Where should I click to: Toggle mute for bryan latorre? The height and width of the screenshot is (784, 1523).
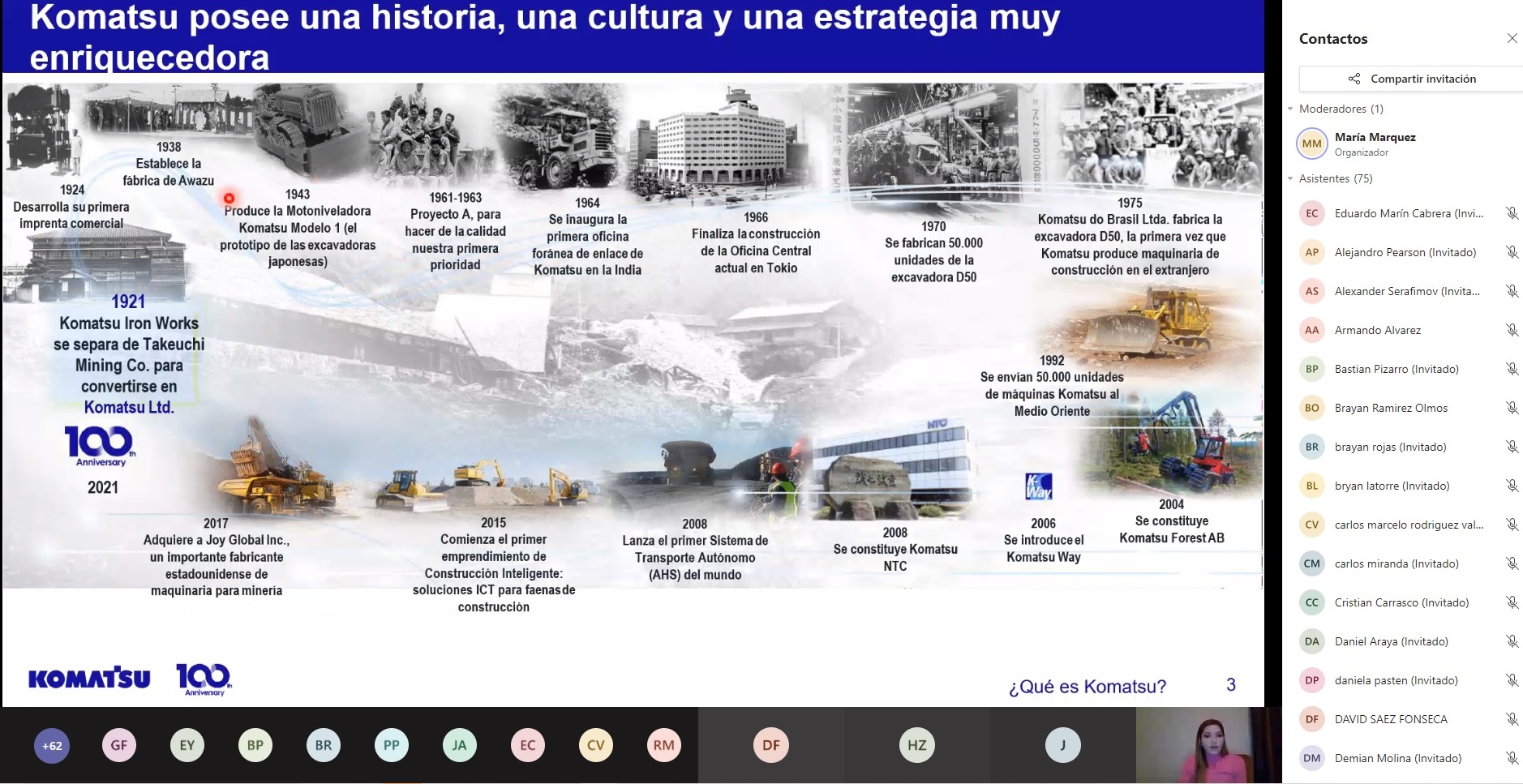[1512, 486]
